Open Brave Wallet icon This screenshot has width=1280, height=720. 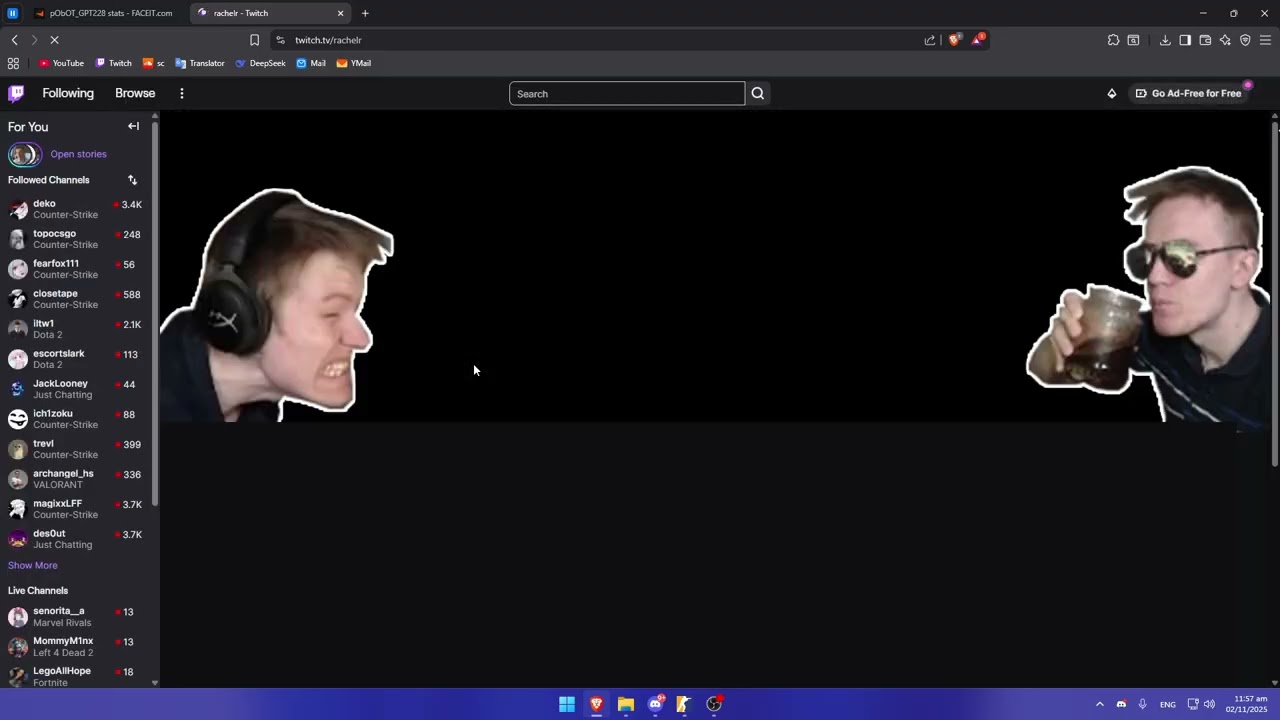pyautogui.click(x=1205, y=40)
